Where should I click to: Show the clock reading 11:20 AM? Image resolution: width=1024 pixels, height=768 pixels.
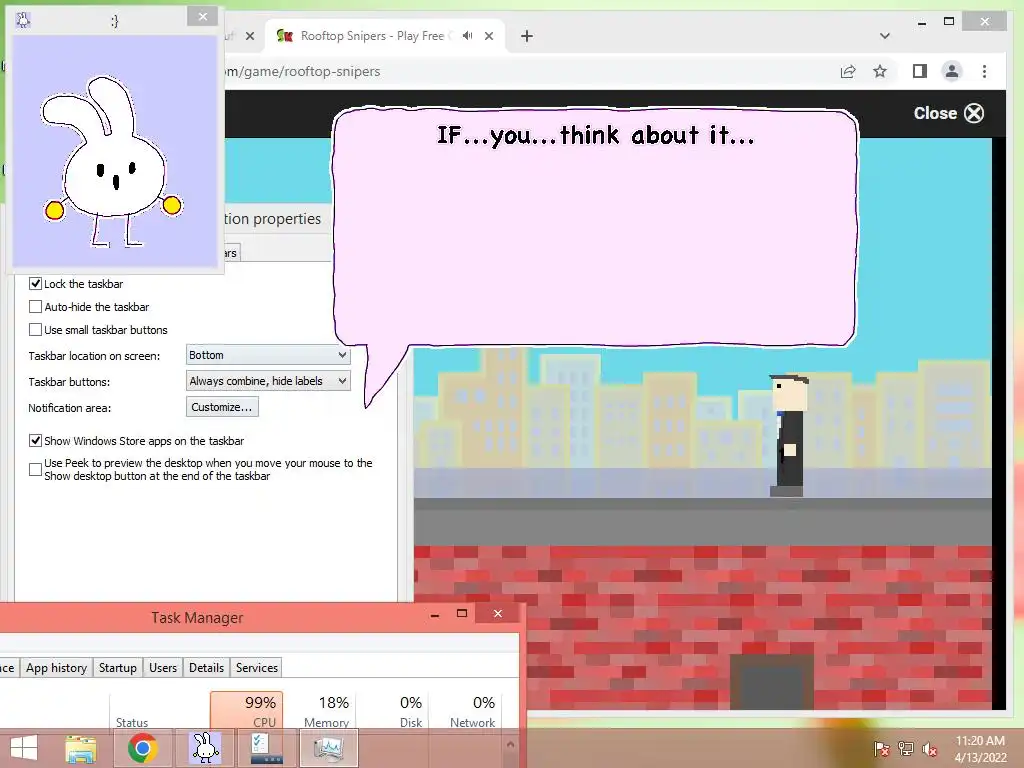tap(980, 741)
